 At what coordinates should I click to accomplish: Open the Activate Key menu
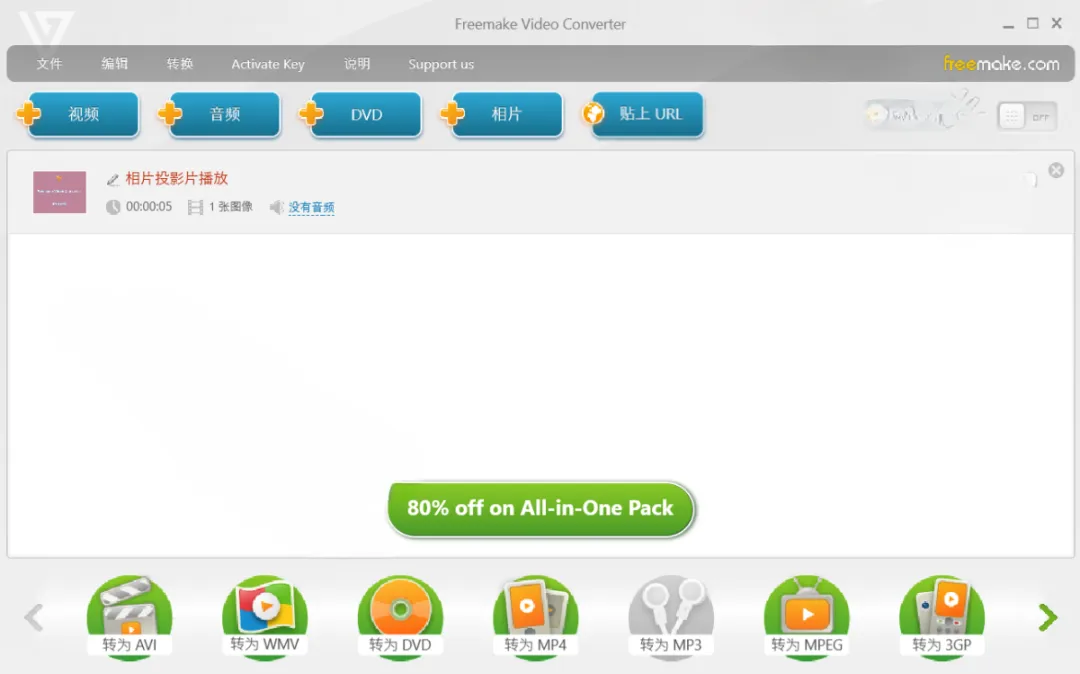[x=268, y=64]
